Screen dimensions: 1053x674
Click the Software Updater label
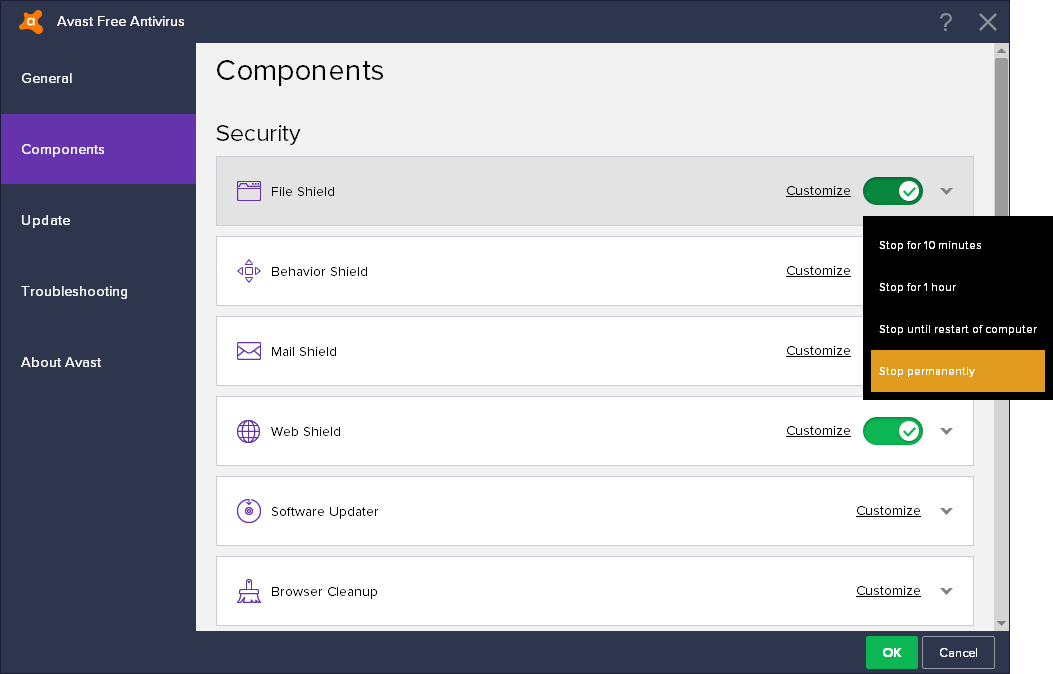tap(325, 512)
